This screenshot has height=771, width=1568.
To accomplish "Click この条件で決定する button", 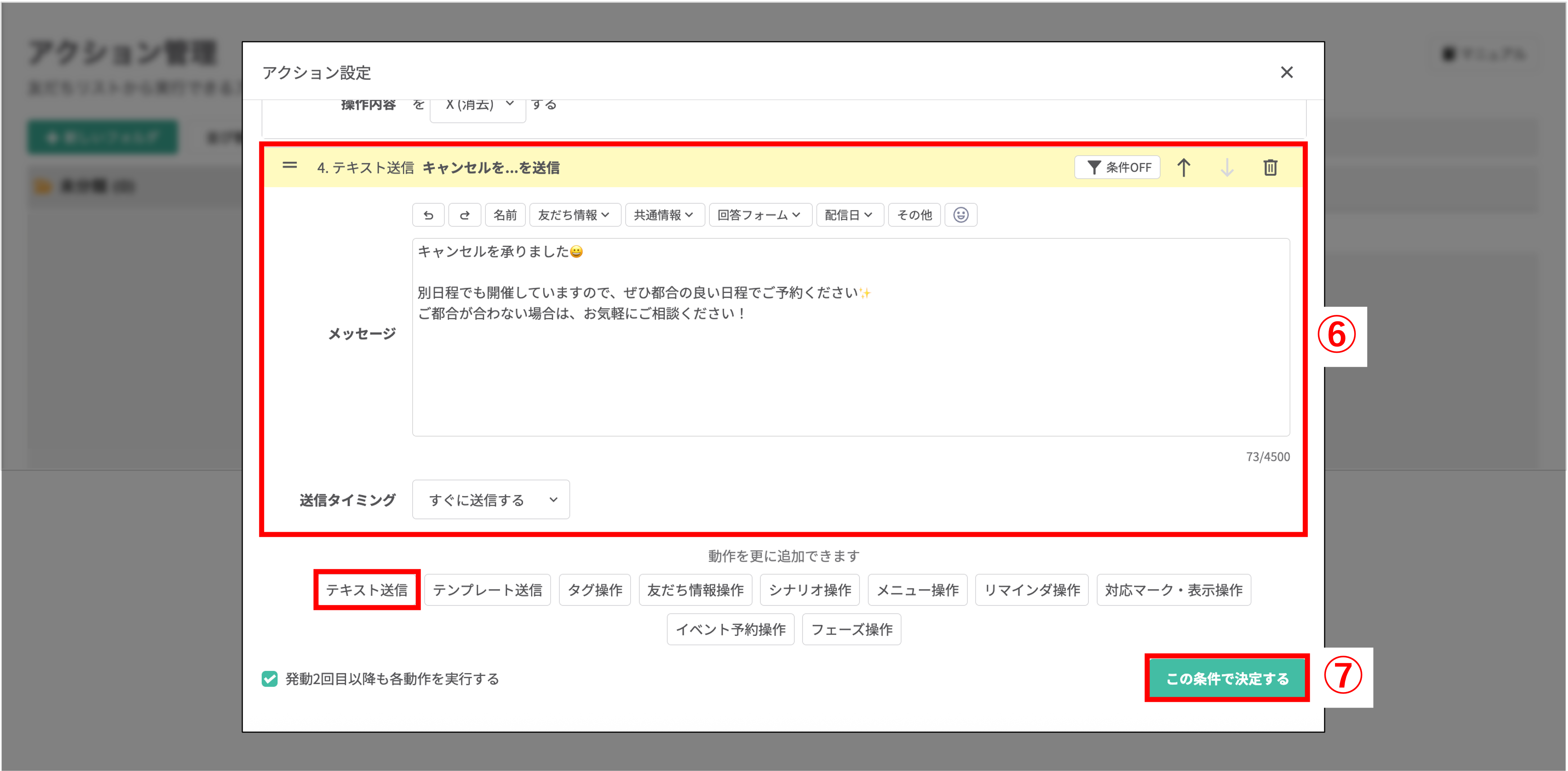I will point(1227,678).
